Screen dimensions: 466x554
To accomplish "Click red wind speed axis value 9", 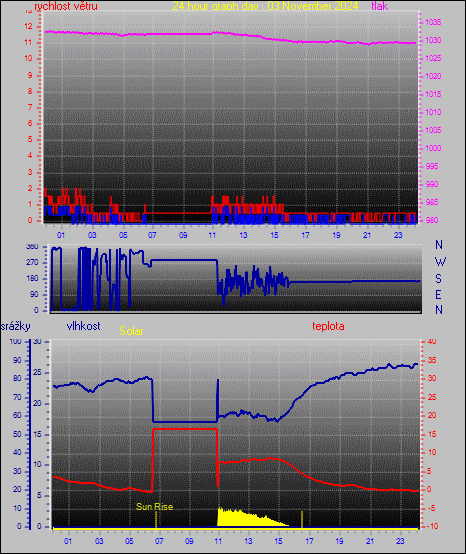I will 30,75.
